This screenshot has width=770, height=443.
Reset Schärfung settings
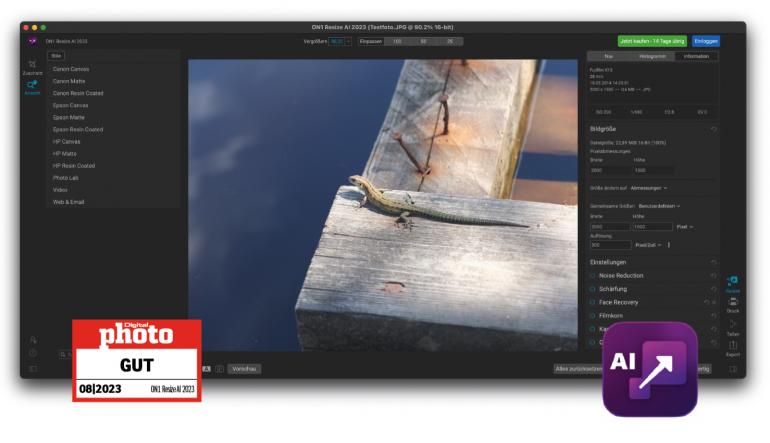click(714, 289)
